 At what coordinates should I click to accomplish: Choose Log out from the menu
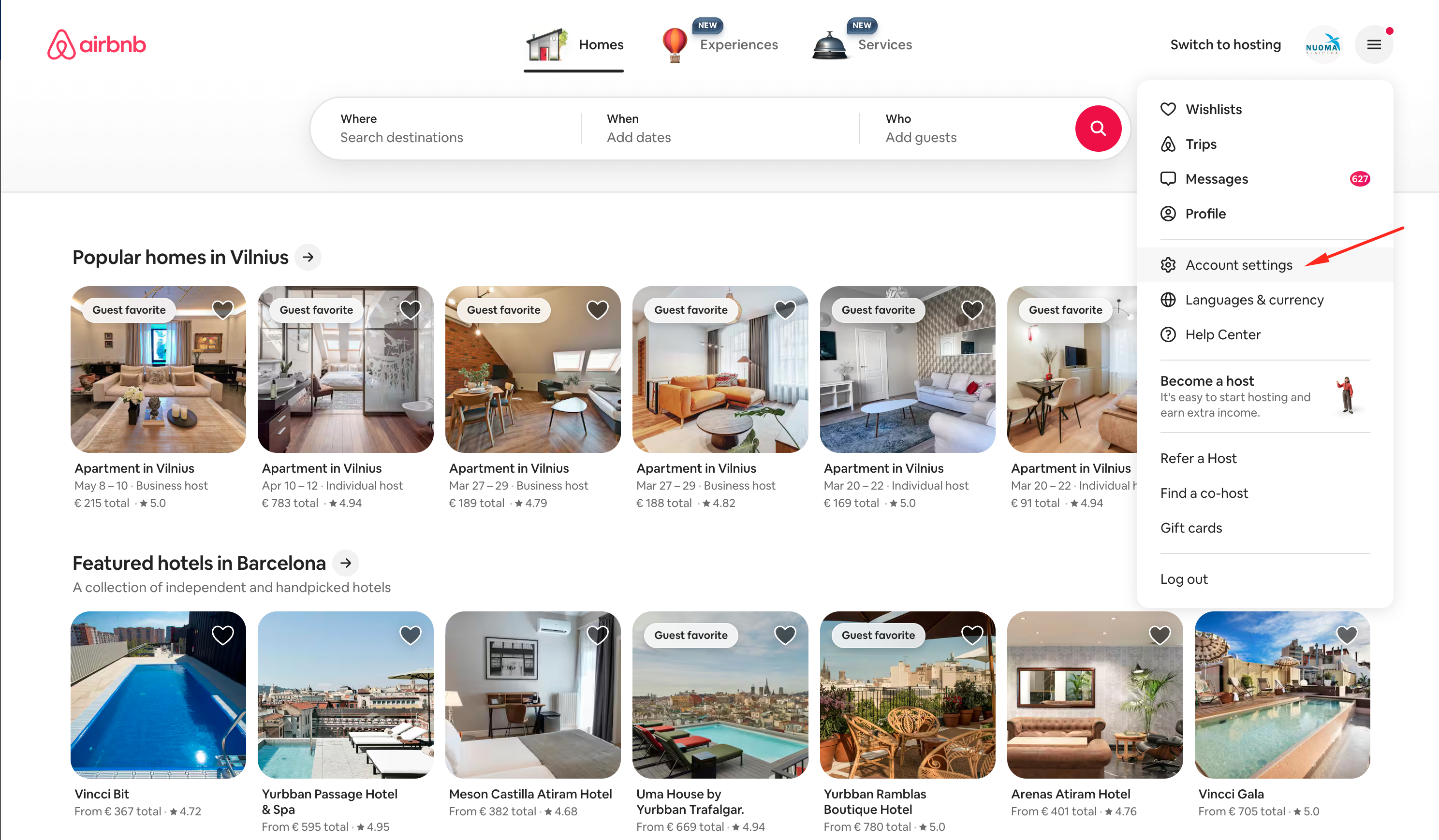tap(1184, 579)
